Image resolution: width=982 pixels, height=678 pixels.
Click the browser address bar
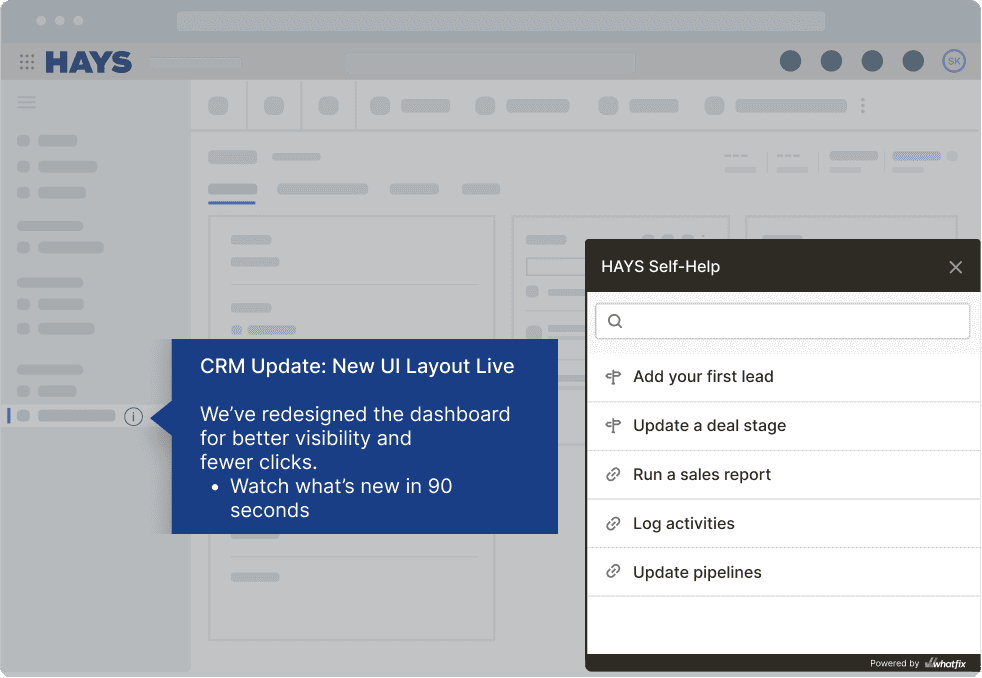[500, 21]
